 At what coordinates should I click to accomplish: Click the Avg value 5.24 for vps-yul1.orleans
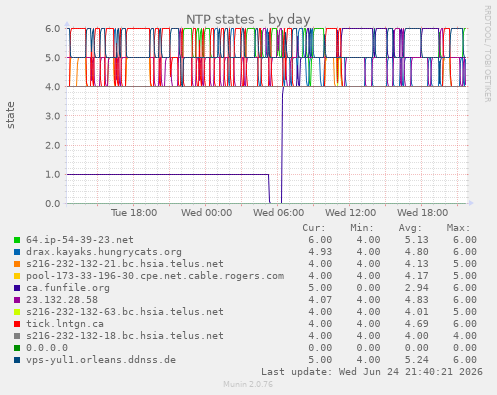click(417, 360)
